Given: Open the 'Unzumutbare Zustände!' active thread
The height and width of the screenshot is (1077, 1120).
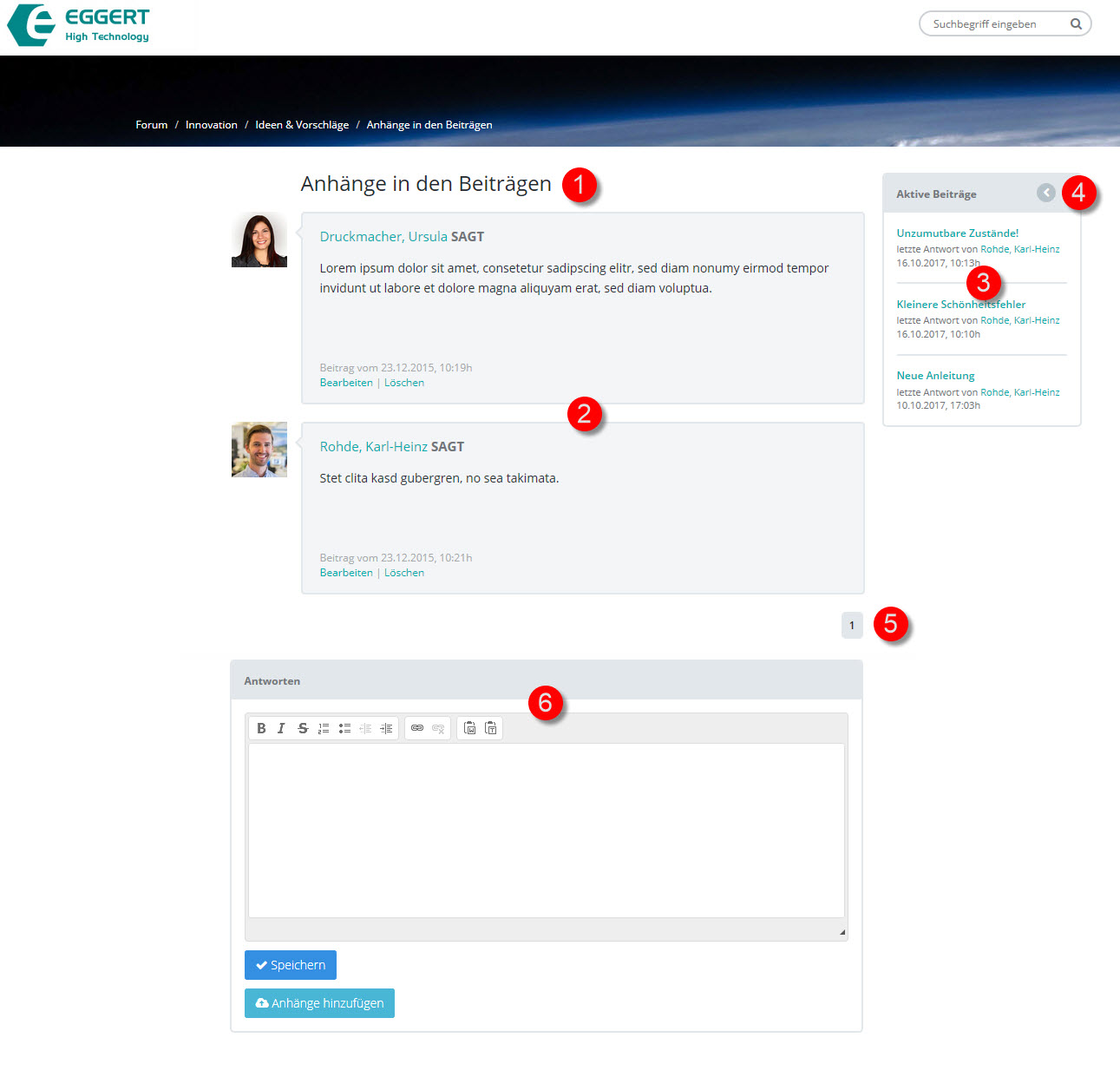Looking at the screenshot, I should (957, 233).
